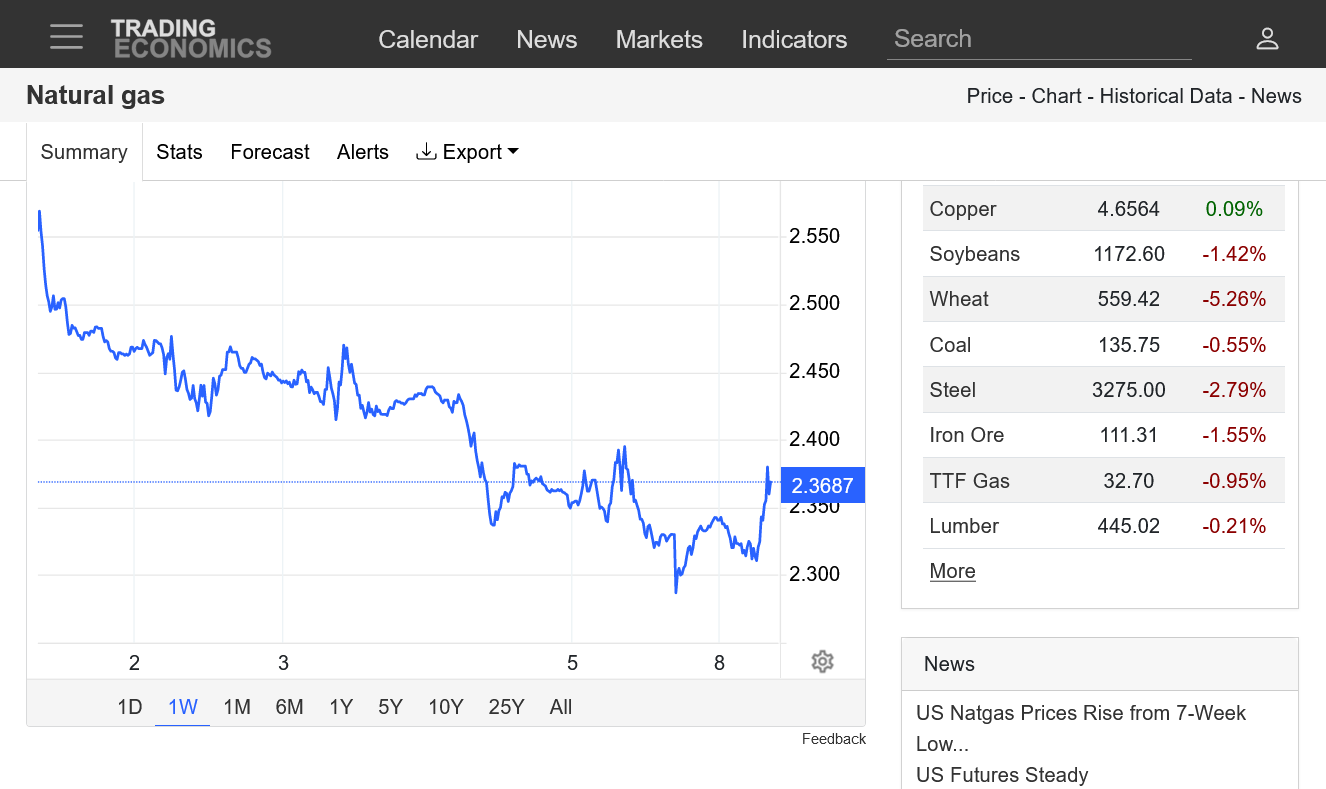Viewport: 1326px width, 789px height.
Task: Open the Soybeans commodity row
Action: [1103, 254]
